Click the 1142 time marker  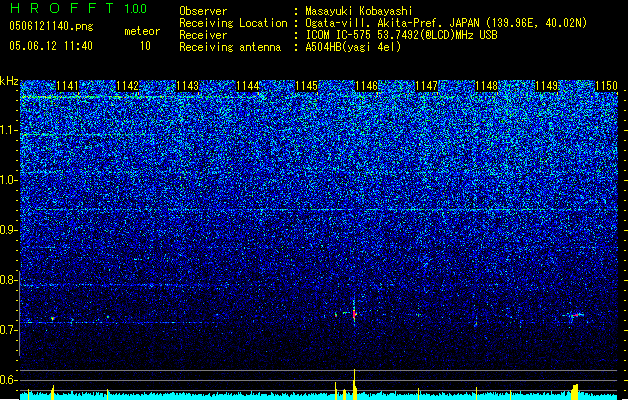[128, 86]
